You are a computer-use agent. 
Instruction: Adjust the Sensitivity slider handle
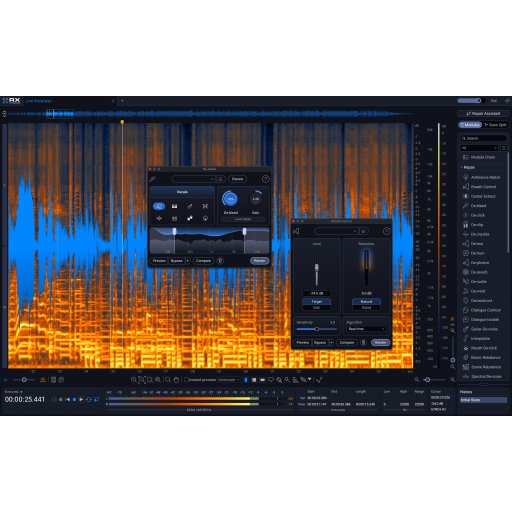(x=317, y=329)
